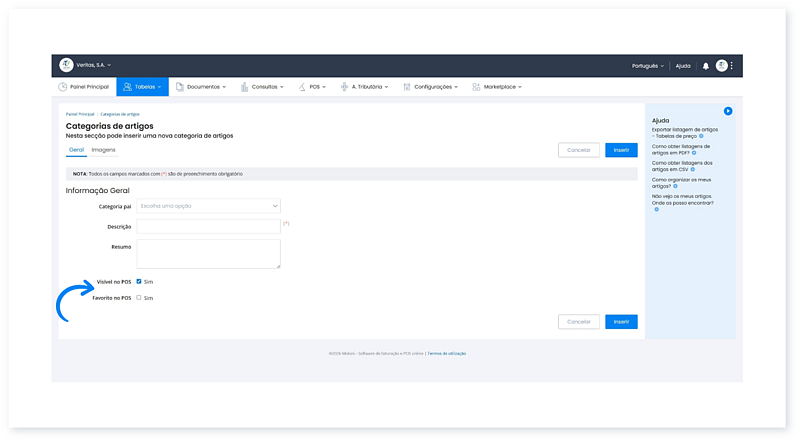The height and width of the screenshot is (442, 800).
Task: Click the blue play button in Ajuda panel
Action: point(728,111)
